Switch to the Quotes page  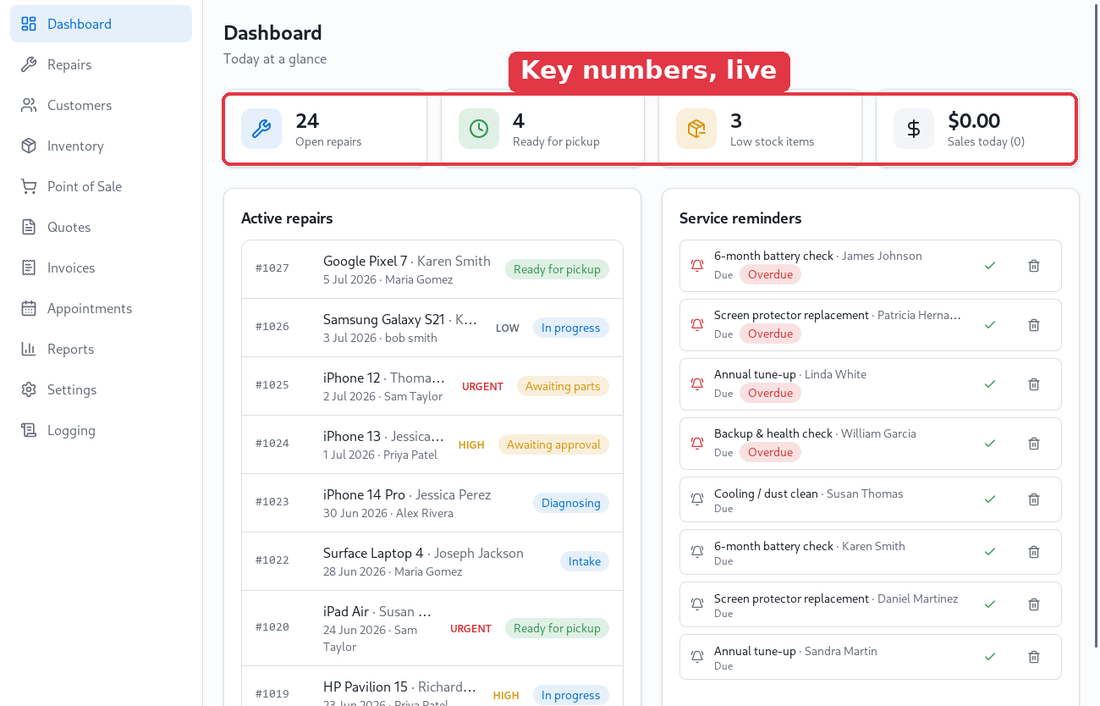point(101,227)
